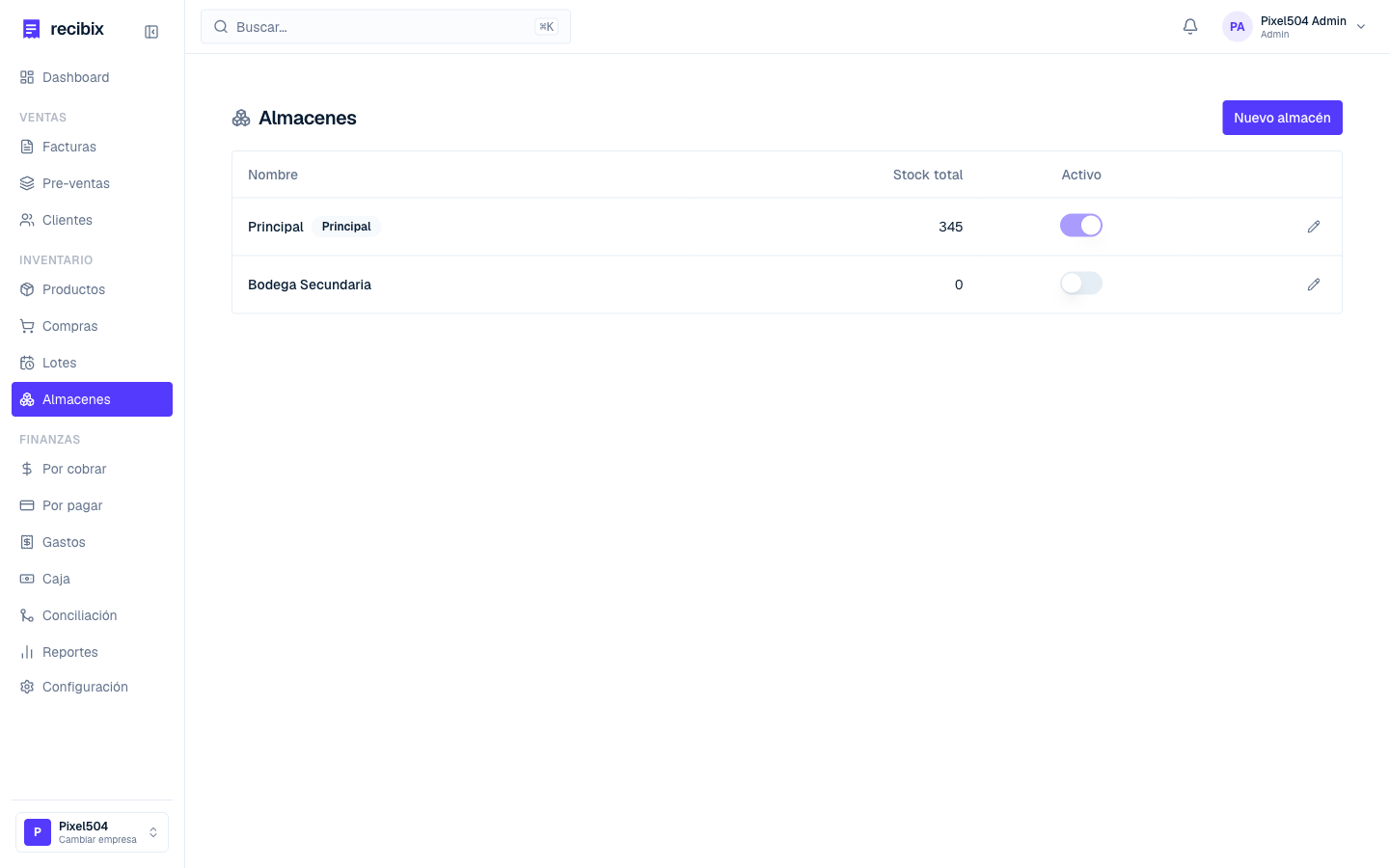Open the Cambiar empresa company switcher

92,832
